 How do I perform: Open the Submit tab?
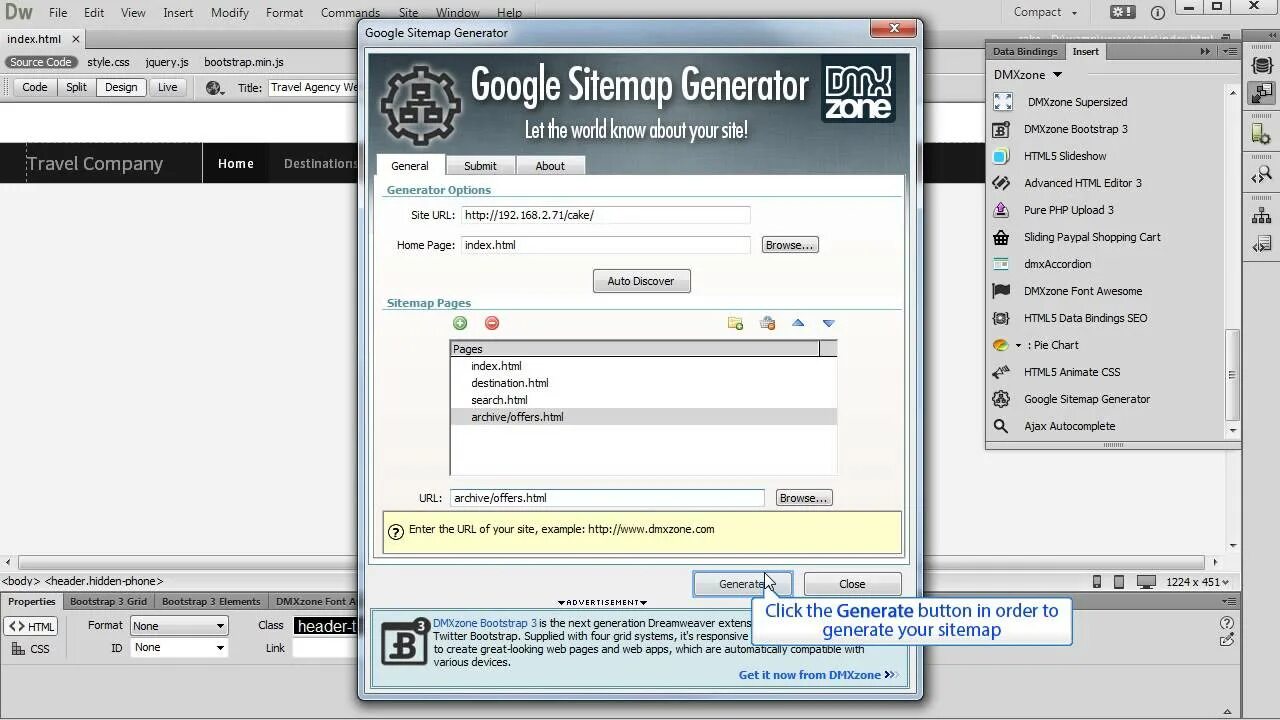(480, 166)
